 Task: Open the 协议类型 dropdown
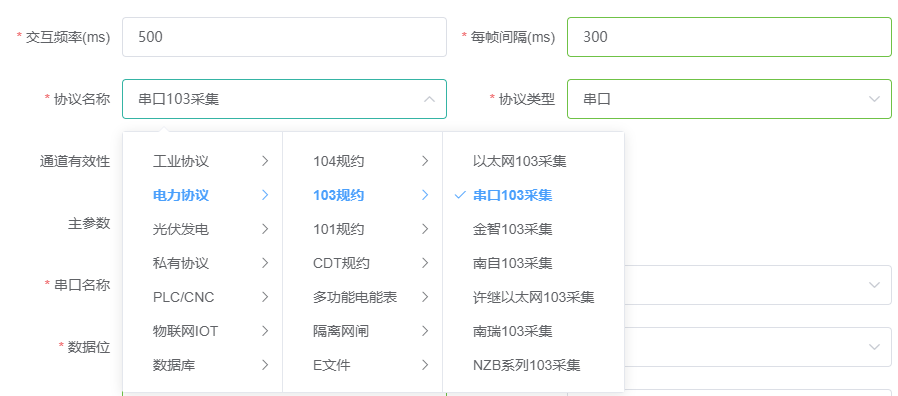click(729, 99)
